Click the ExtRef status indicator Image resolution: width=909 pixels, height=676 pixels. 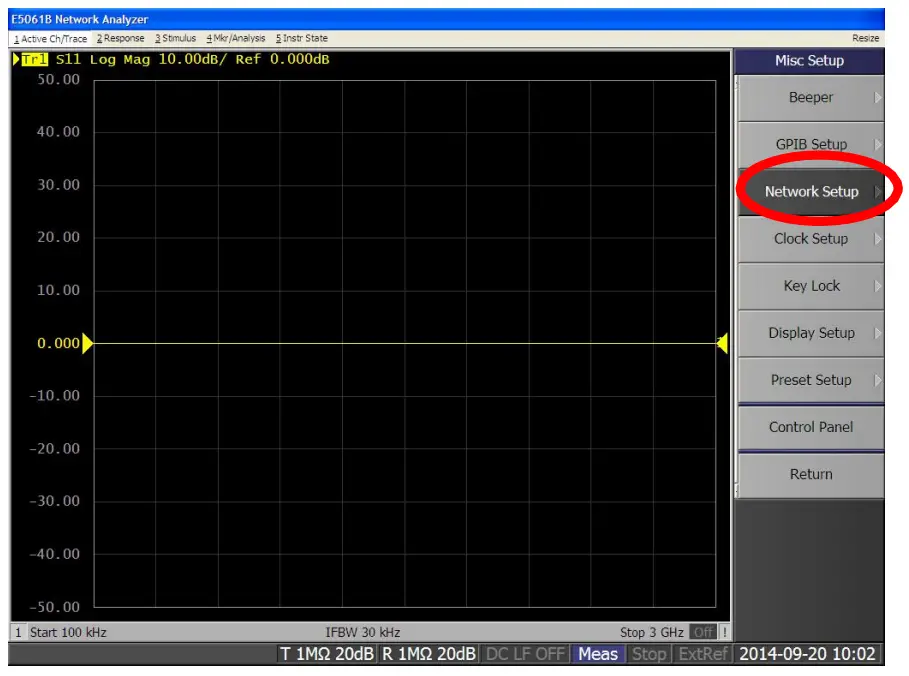(703, 654)
